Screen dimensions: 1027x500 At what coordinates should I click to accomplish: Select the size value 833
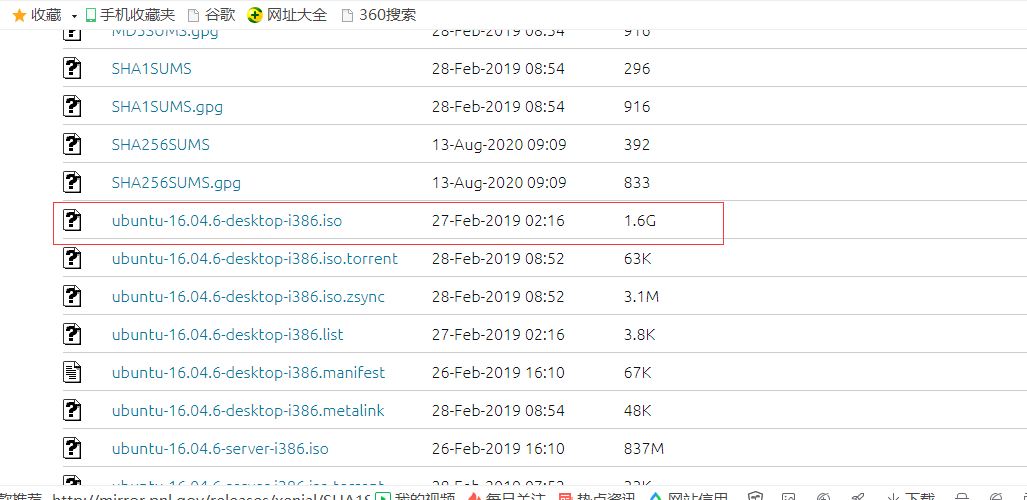637,182
